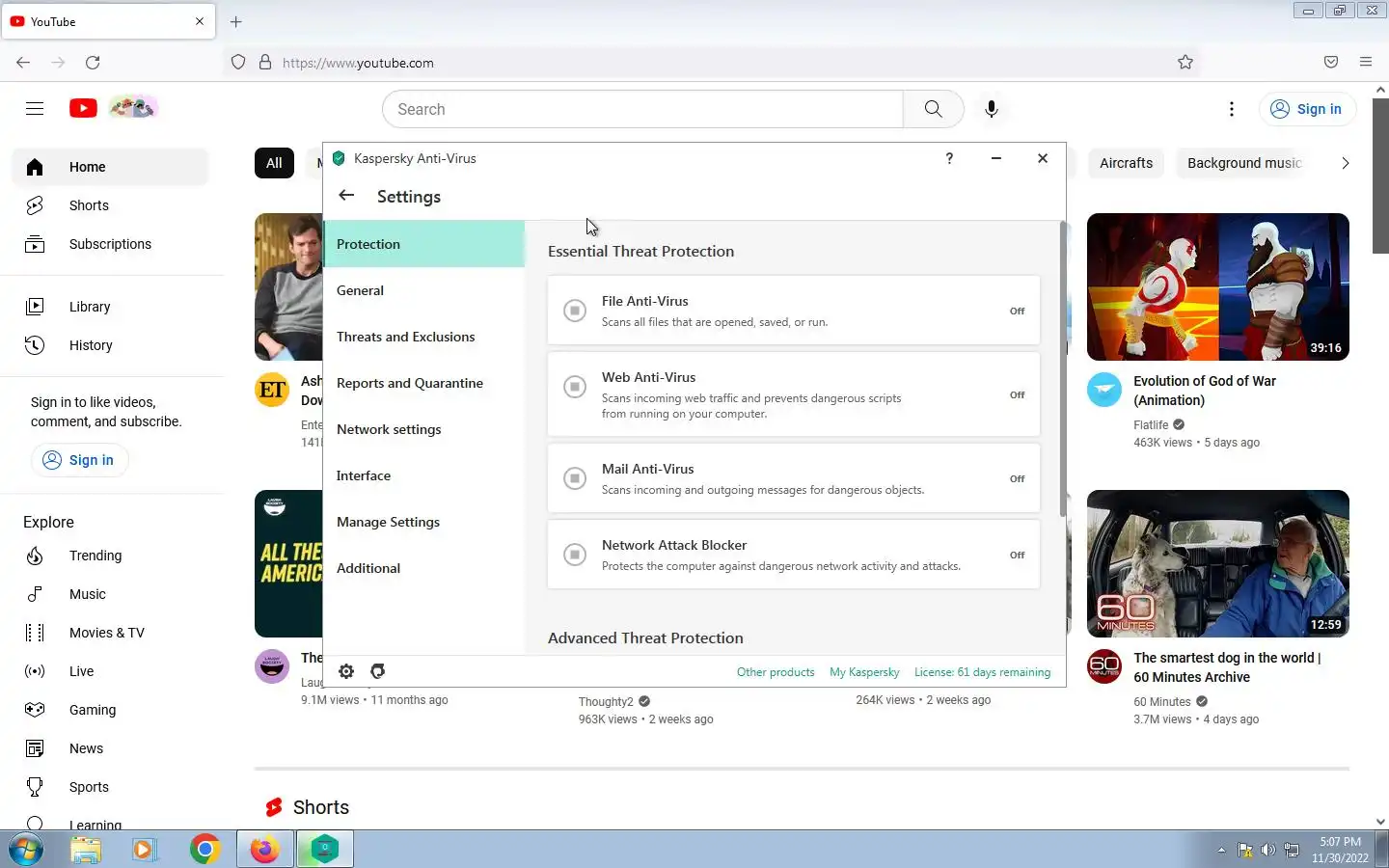Open Live in Explore list
1389x868 pixels.
(x=110, y=671)
